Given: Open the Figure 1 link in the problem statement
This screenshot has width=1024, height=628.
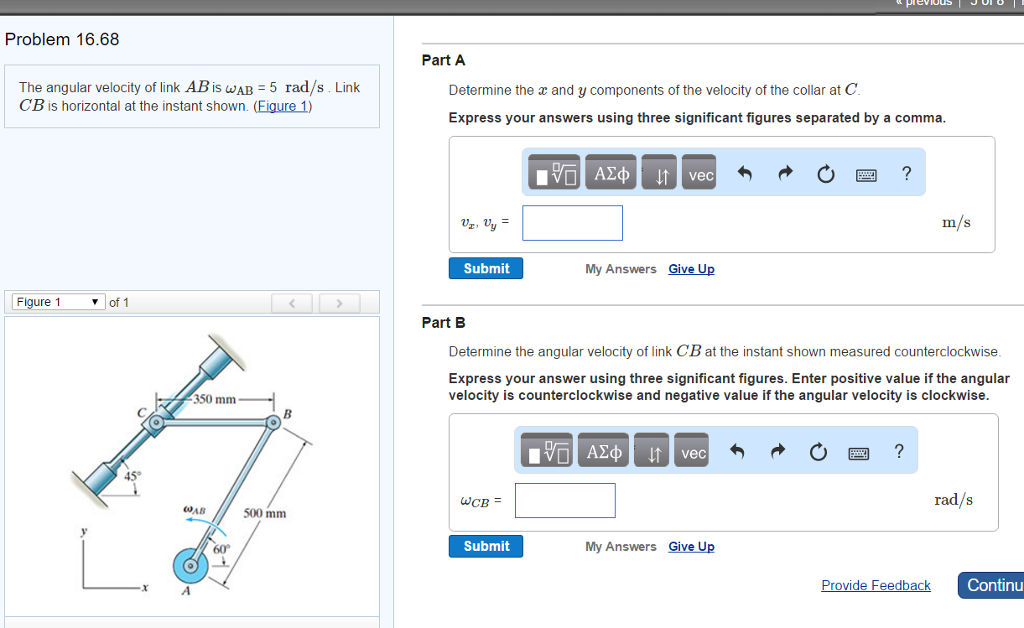Looking at the screenshot, I should (284, 105).
